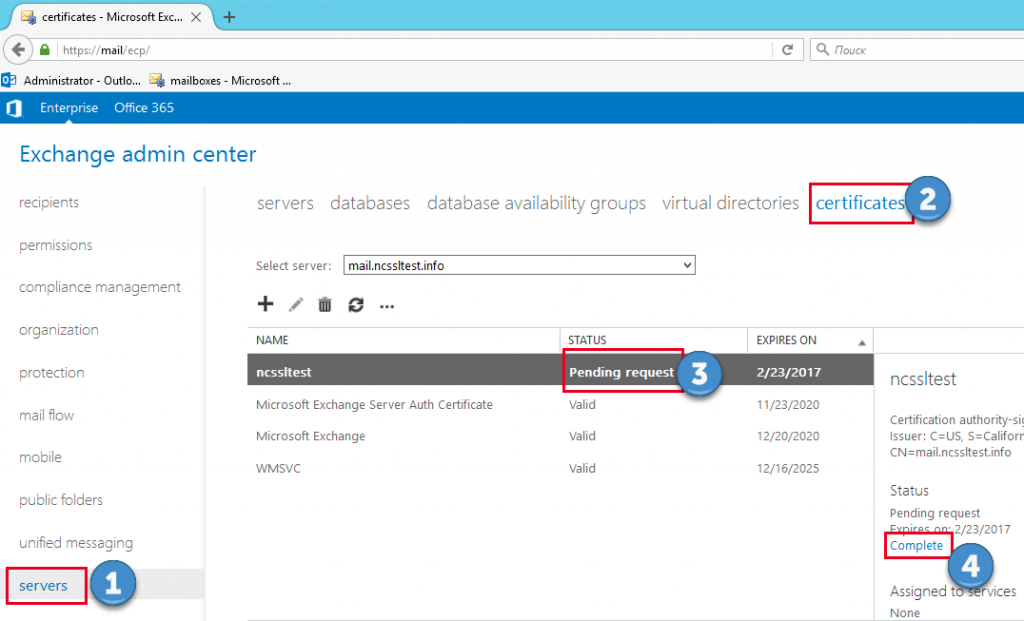Close the certificates browser tab
The image size is (1024, 621).
point(196,17)
